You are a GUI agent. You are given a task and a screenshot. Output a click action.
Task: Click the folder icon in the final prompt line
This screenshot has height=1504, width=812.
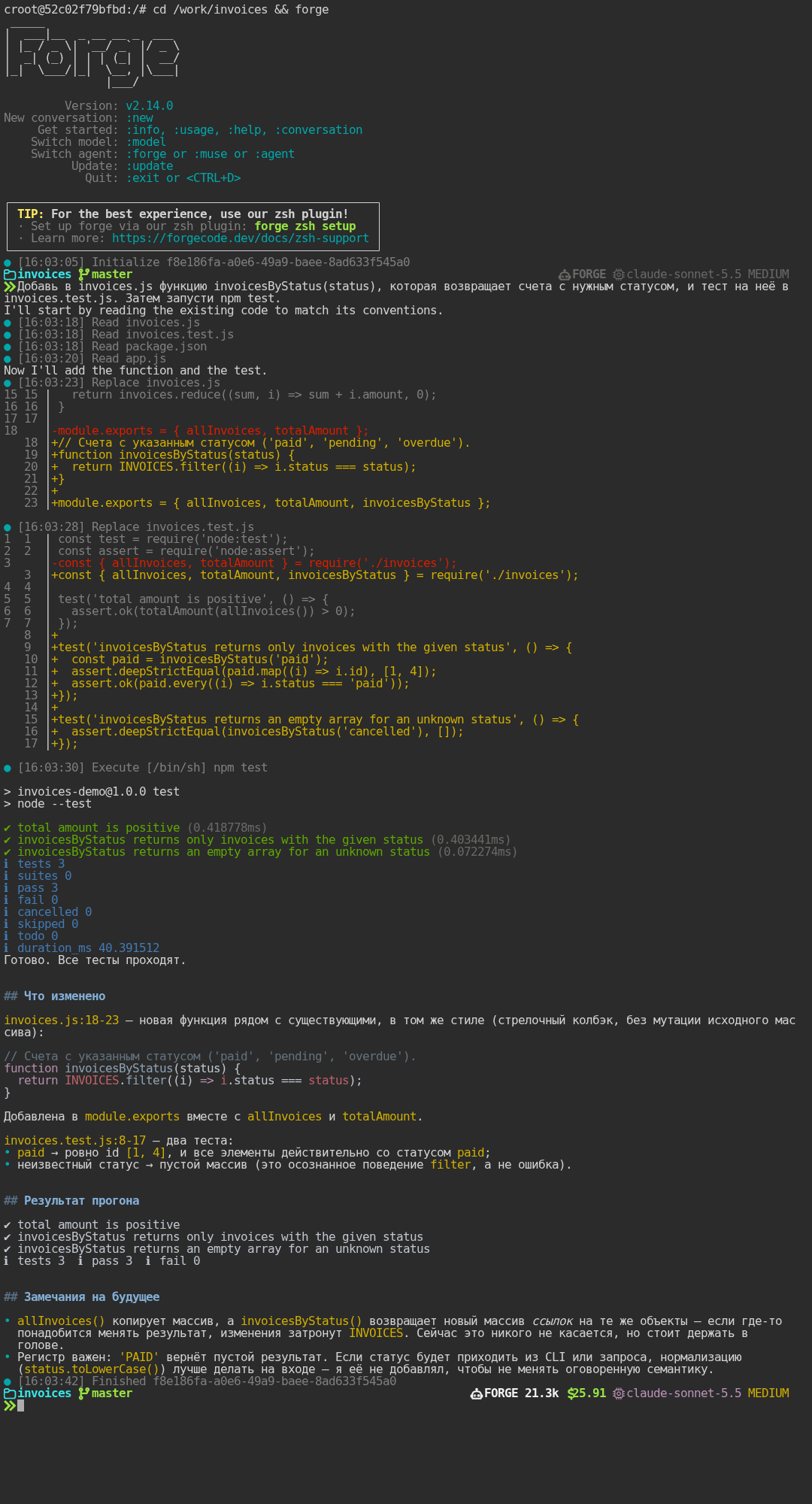(x=10, y=1393)
